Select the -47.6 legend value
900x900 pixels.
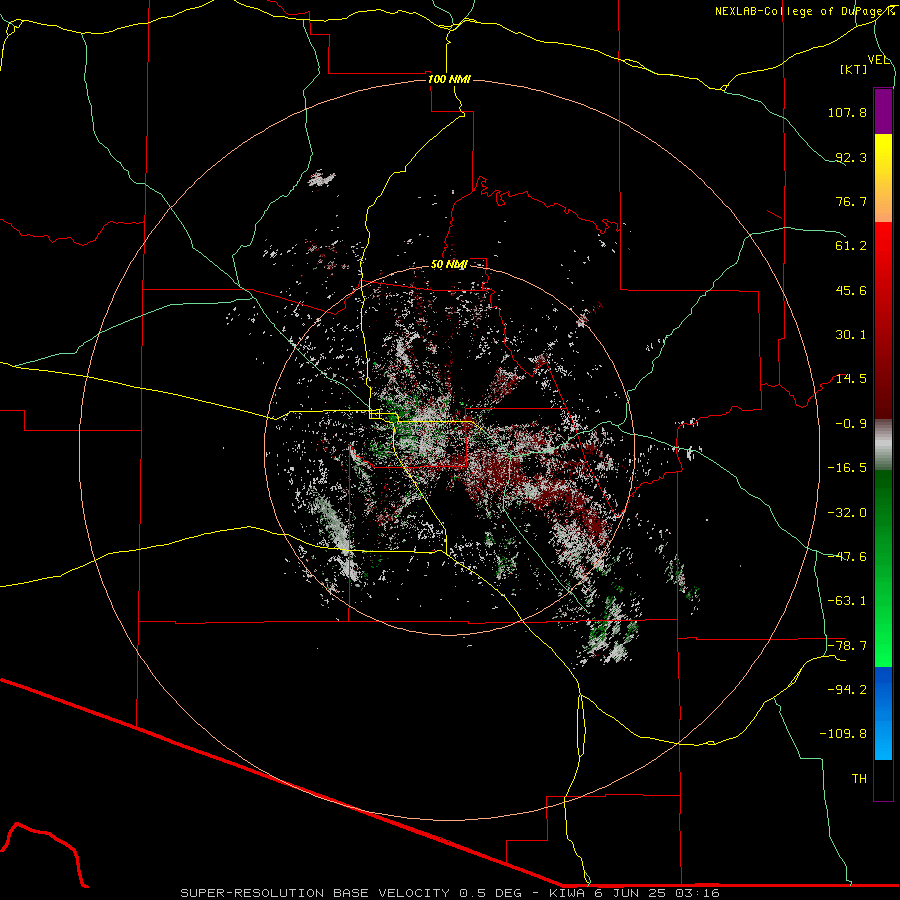pyautogui.click(x=847, y=557)
